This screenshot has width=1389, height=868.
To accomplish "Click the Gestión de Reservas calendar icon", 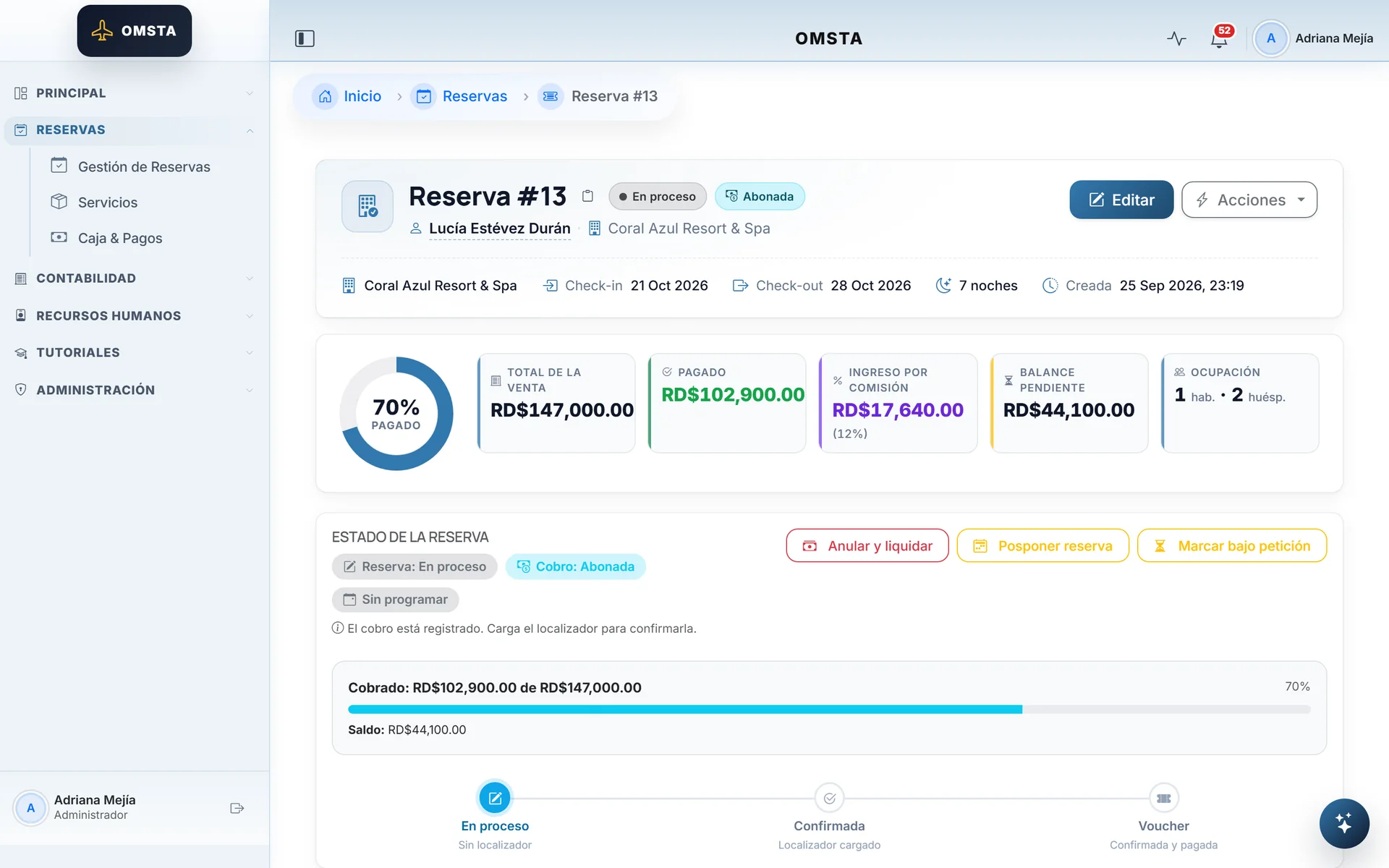I will (59, 166).
